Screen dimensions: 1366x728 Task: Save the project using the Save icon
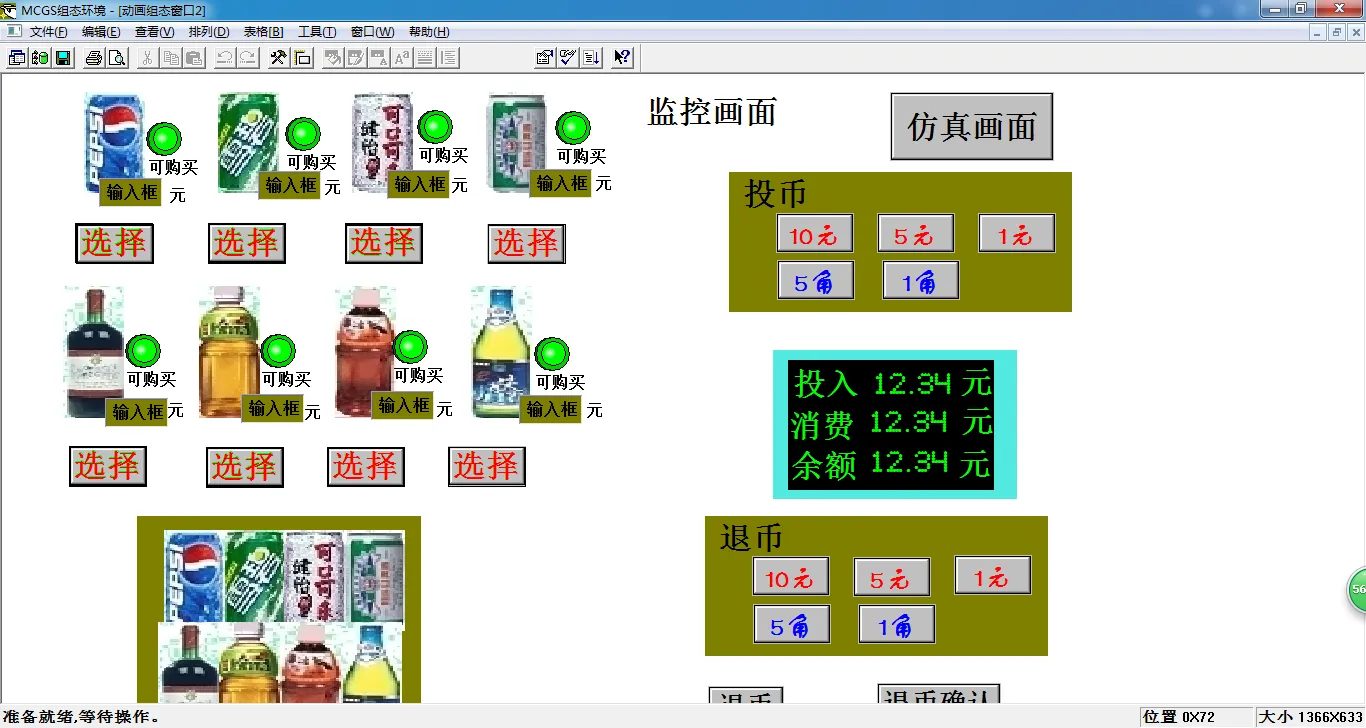click(x=62, y=57)
